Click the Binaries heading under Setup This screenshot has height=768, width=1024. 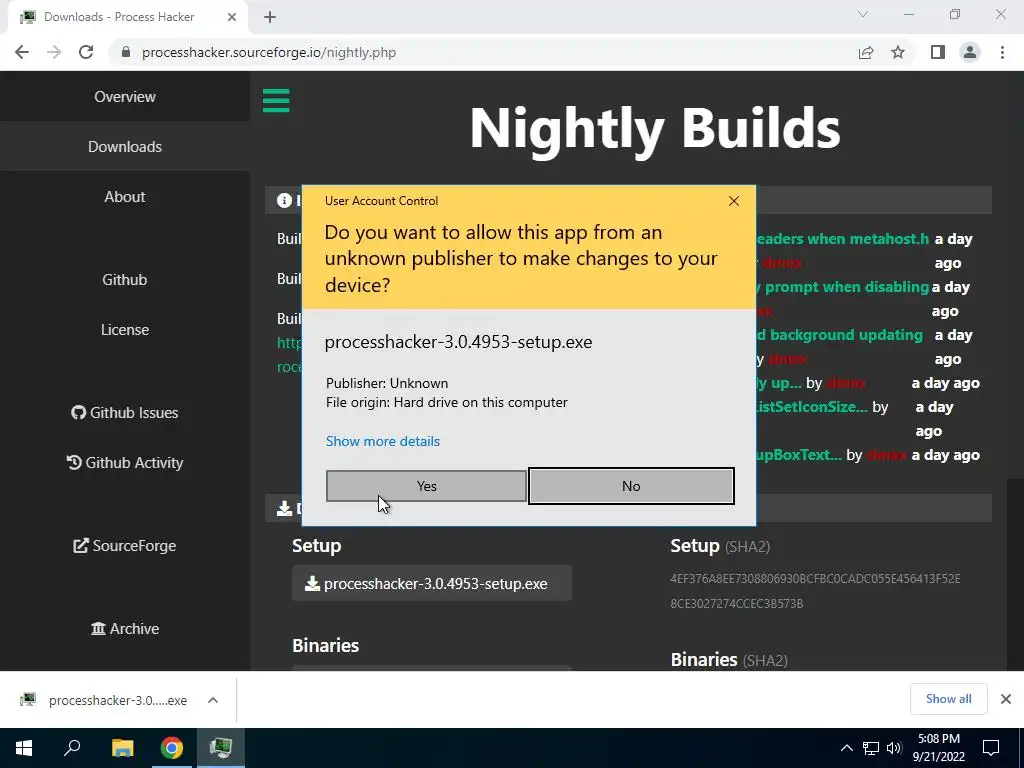(326, 645)
